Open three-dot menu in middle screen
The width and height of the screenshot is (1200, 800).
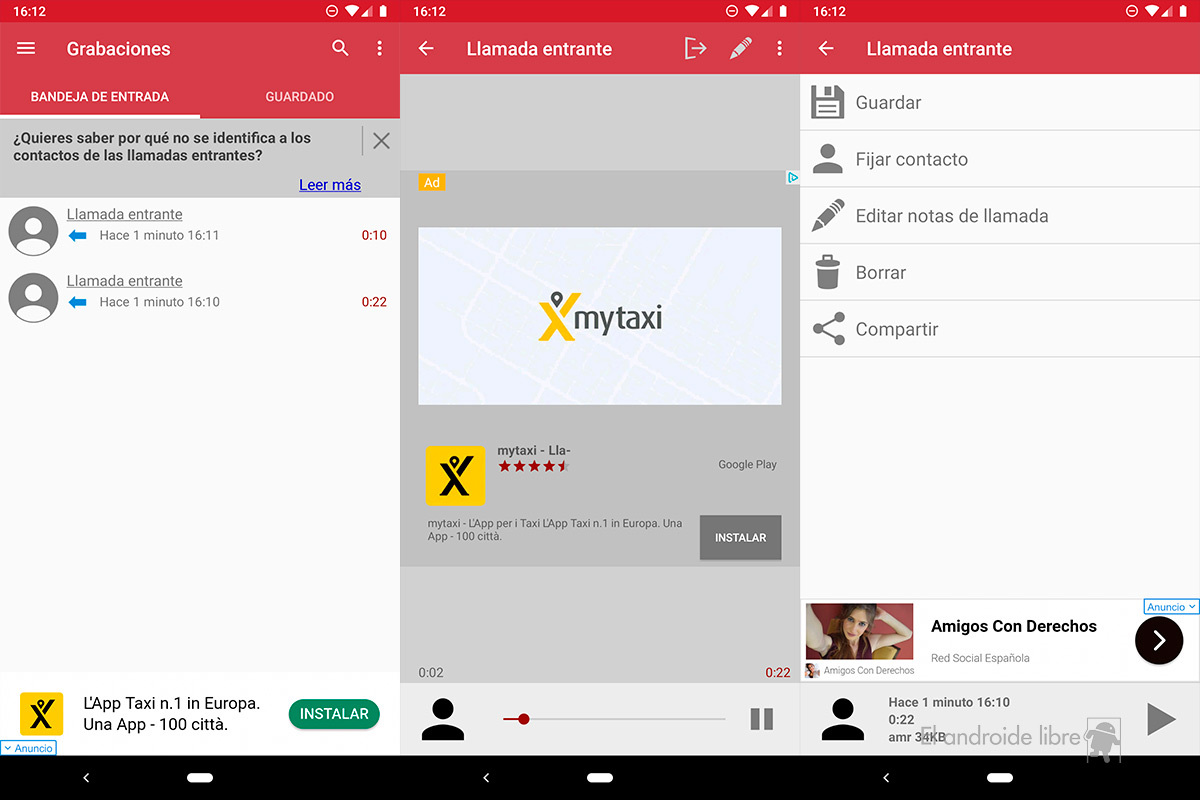click(779, 49)
